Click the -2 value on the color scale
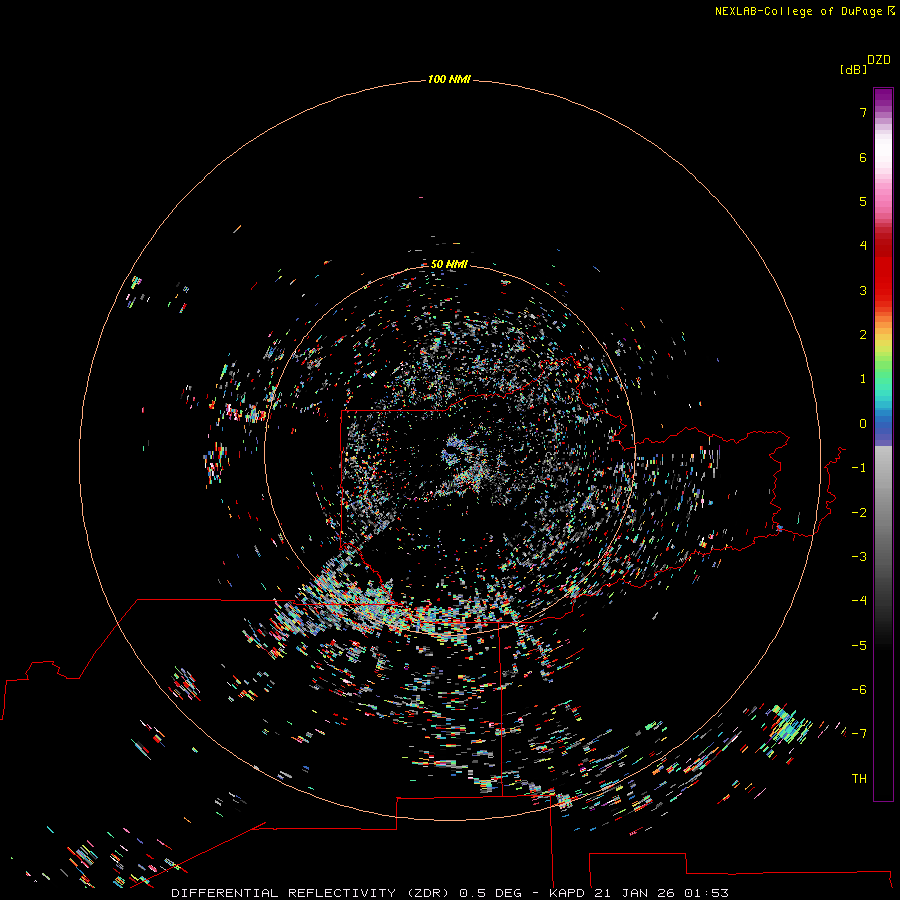 click(859, 513)
